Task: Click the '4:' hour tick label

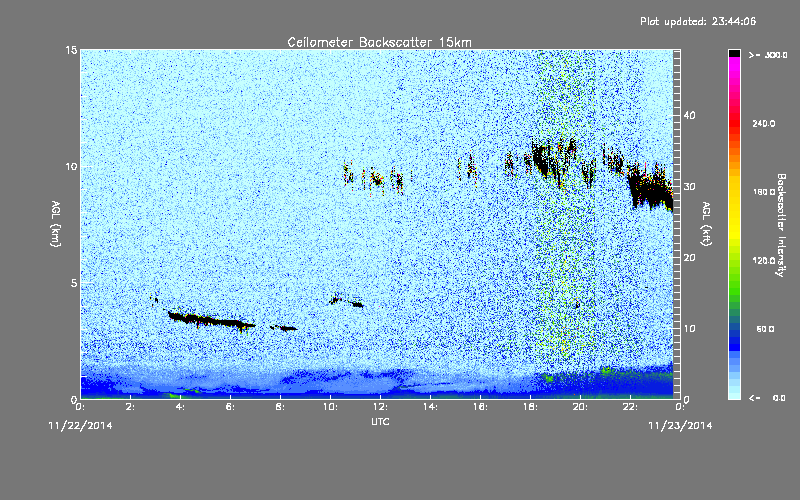Action: tap(180, 407)
